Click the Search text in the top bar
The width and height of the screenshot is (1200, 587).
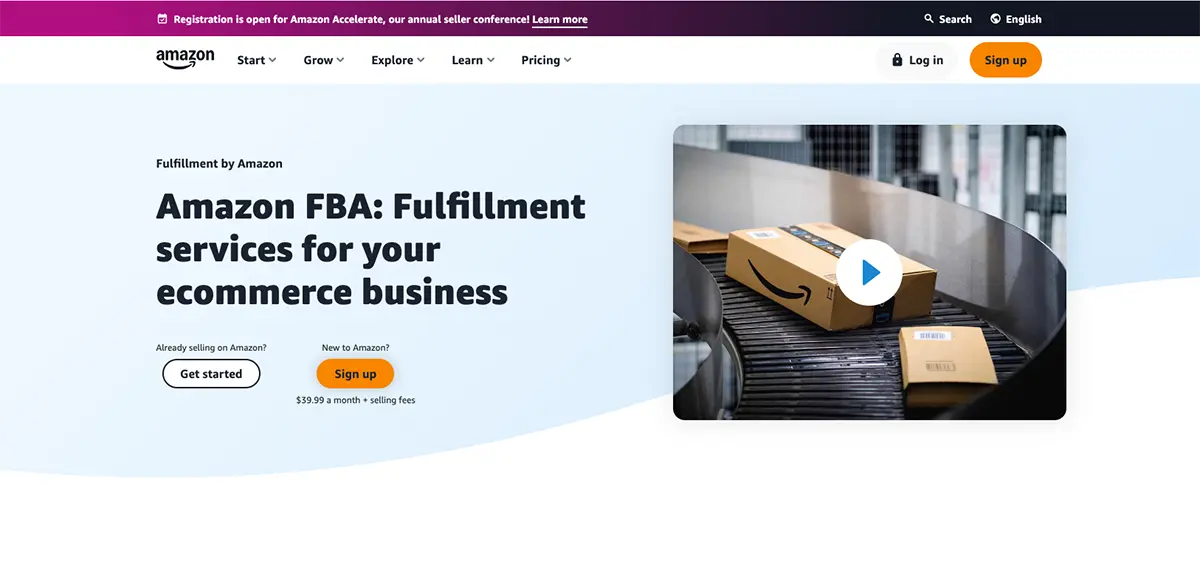tap(955, 19)
